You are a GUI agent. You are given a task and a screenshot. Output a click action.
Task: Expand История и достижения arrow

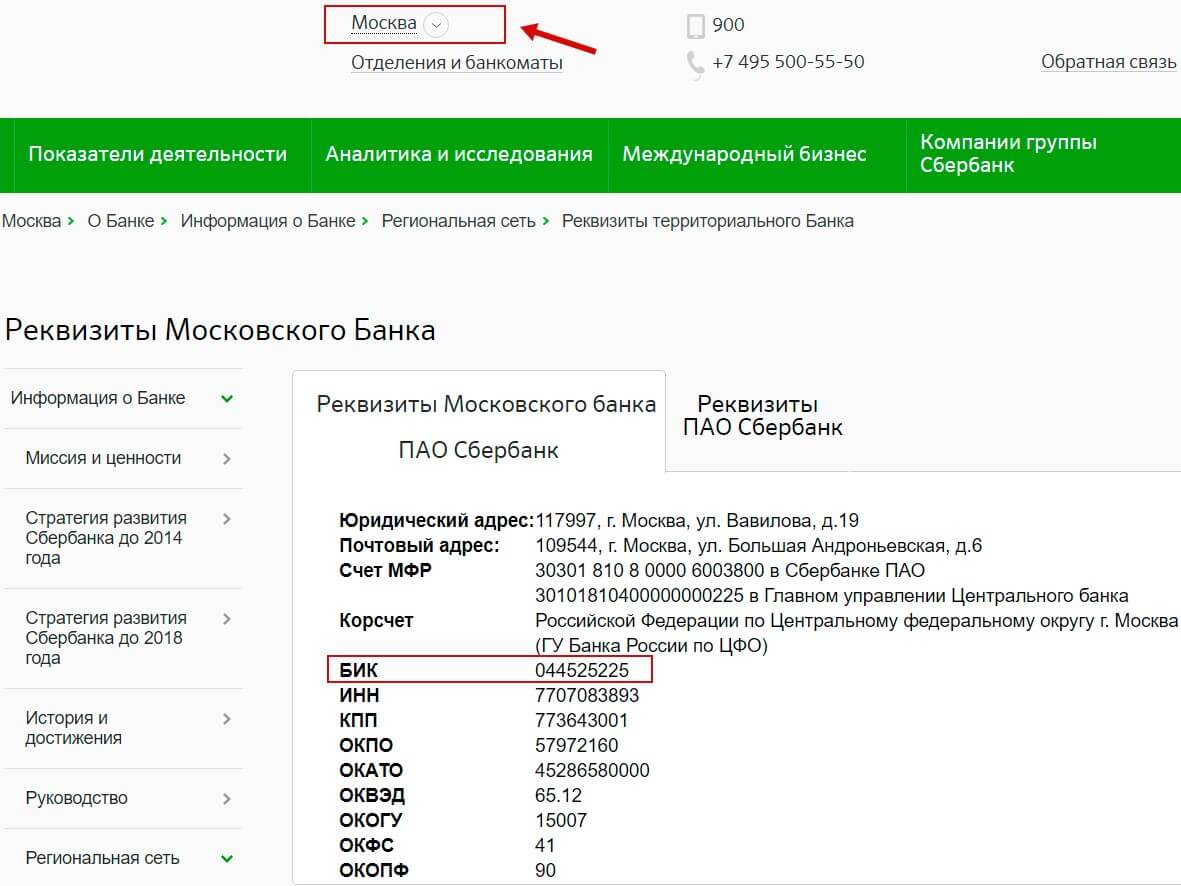coord(227,719)
